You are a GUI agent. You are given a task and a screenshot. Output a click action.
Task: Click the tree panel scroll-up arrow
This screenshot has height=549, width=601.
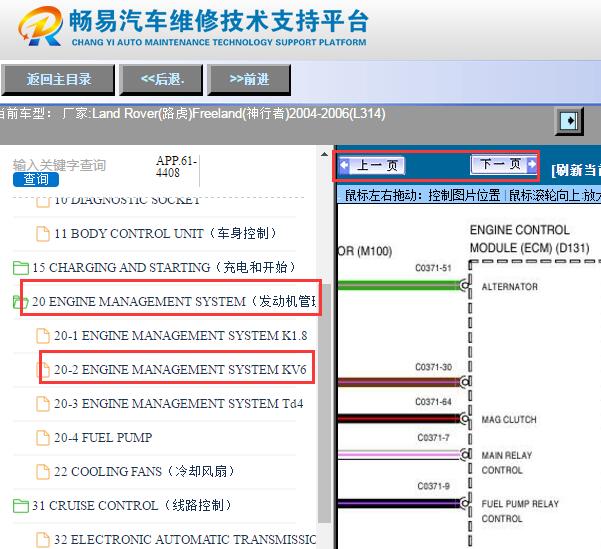point(324,155)
